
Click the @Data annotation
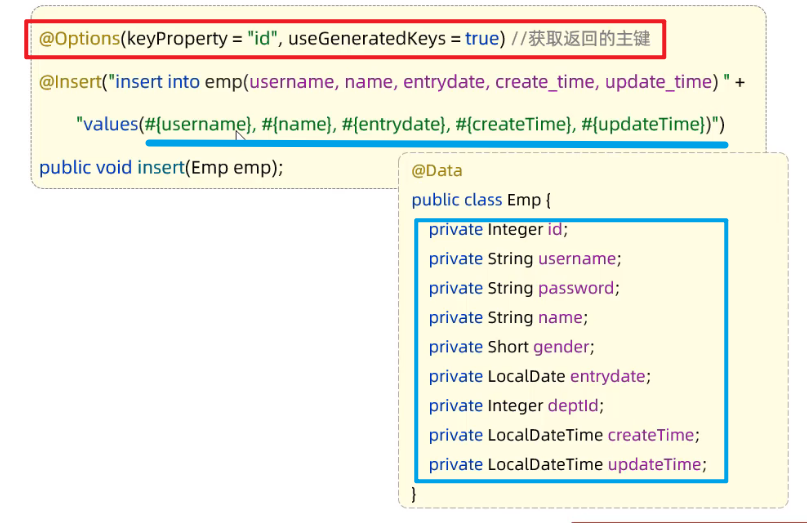[x=437, y=171]
